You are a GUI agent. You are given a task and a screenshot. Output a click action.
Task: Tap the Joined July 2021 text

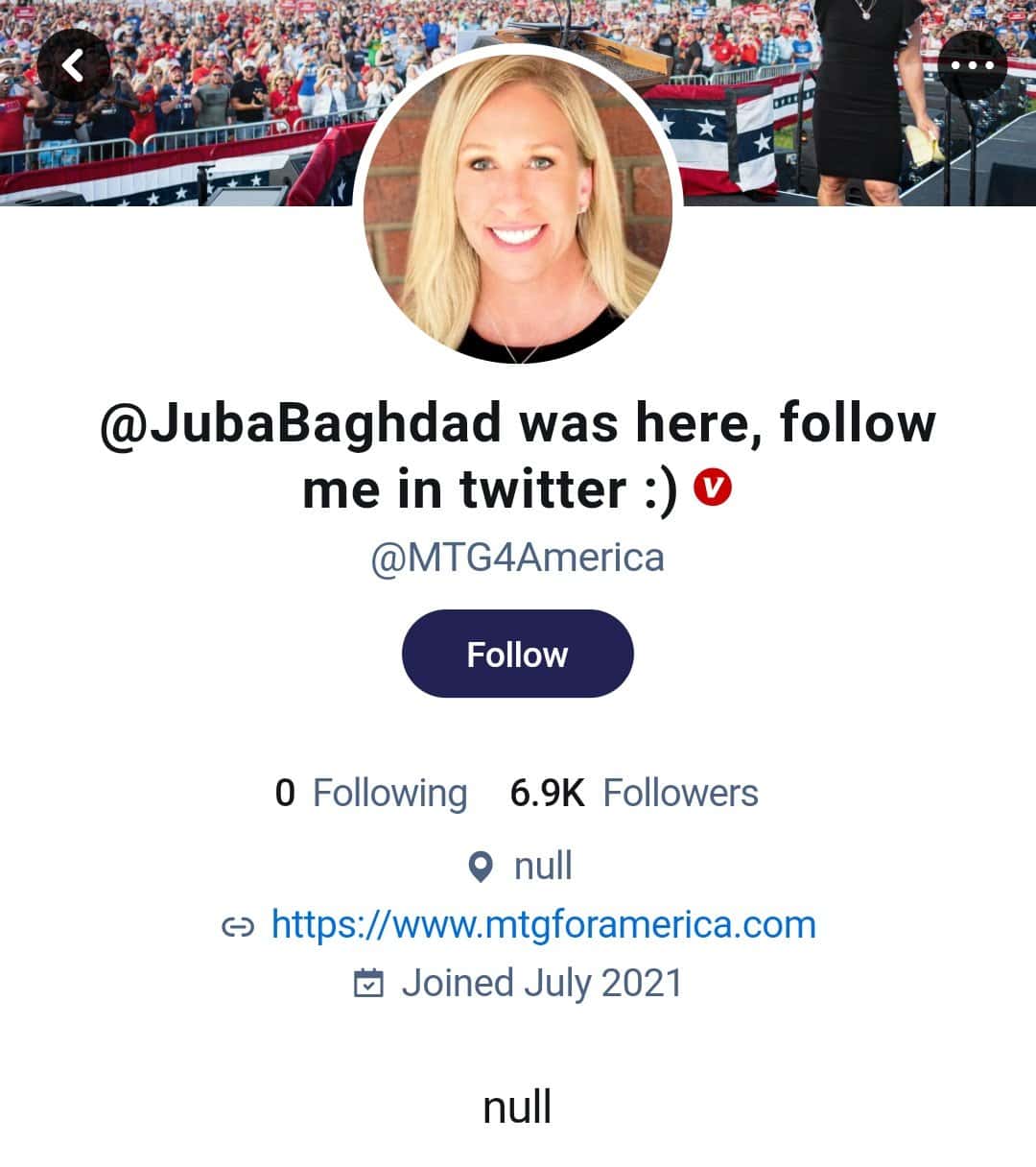(x=542, y=984)
